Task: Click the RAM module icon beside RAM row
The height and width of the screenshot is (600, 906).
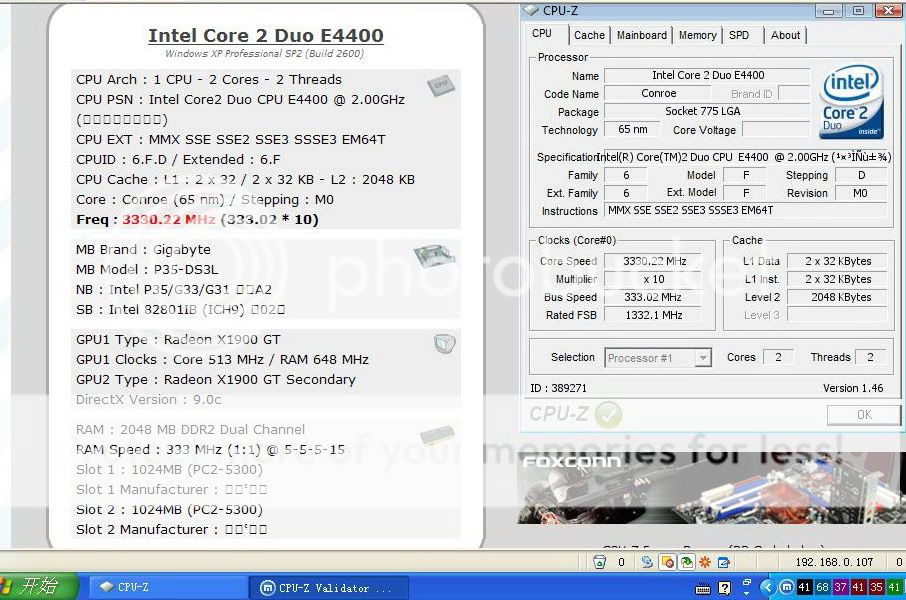Action: point(437,435)
